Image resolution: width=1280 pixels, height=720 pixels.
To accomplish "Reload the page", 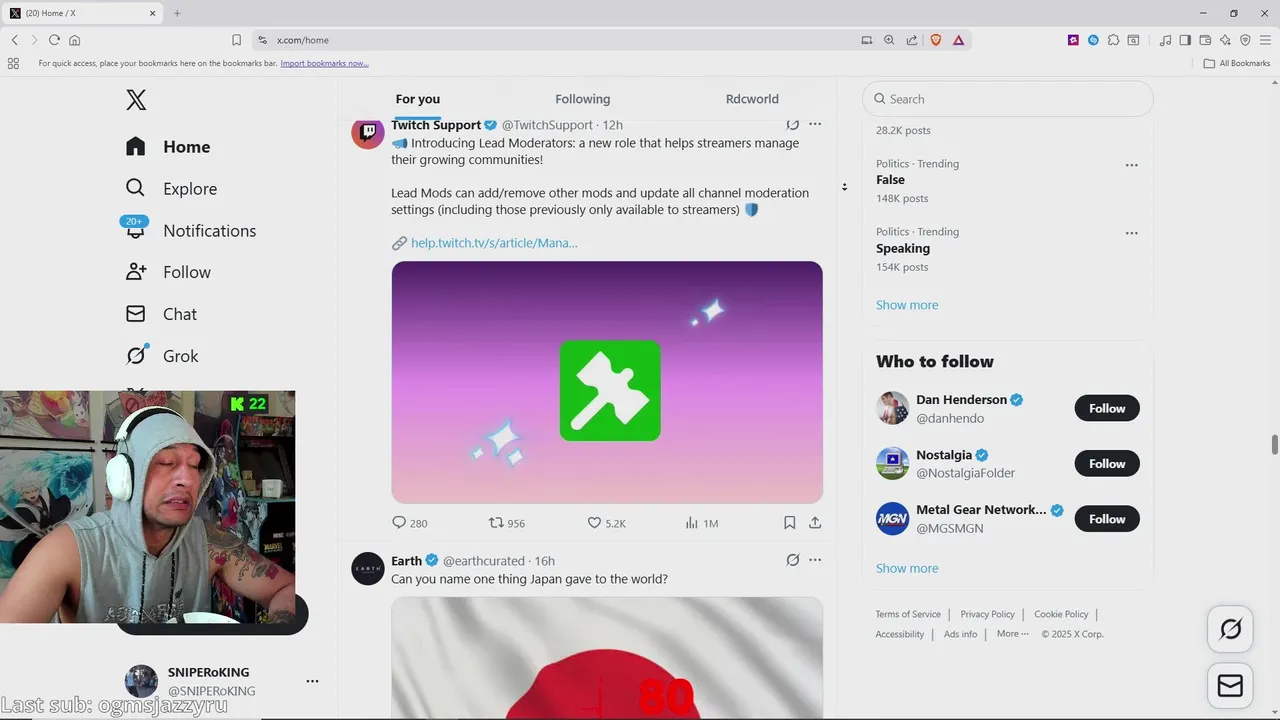I will point(54,40).
